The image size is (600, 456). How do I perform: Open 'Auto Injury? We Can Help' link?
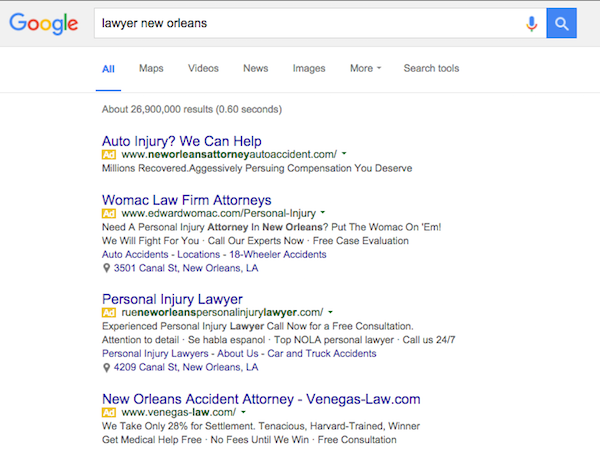181,141
